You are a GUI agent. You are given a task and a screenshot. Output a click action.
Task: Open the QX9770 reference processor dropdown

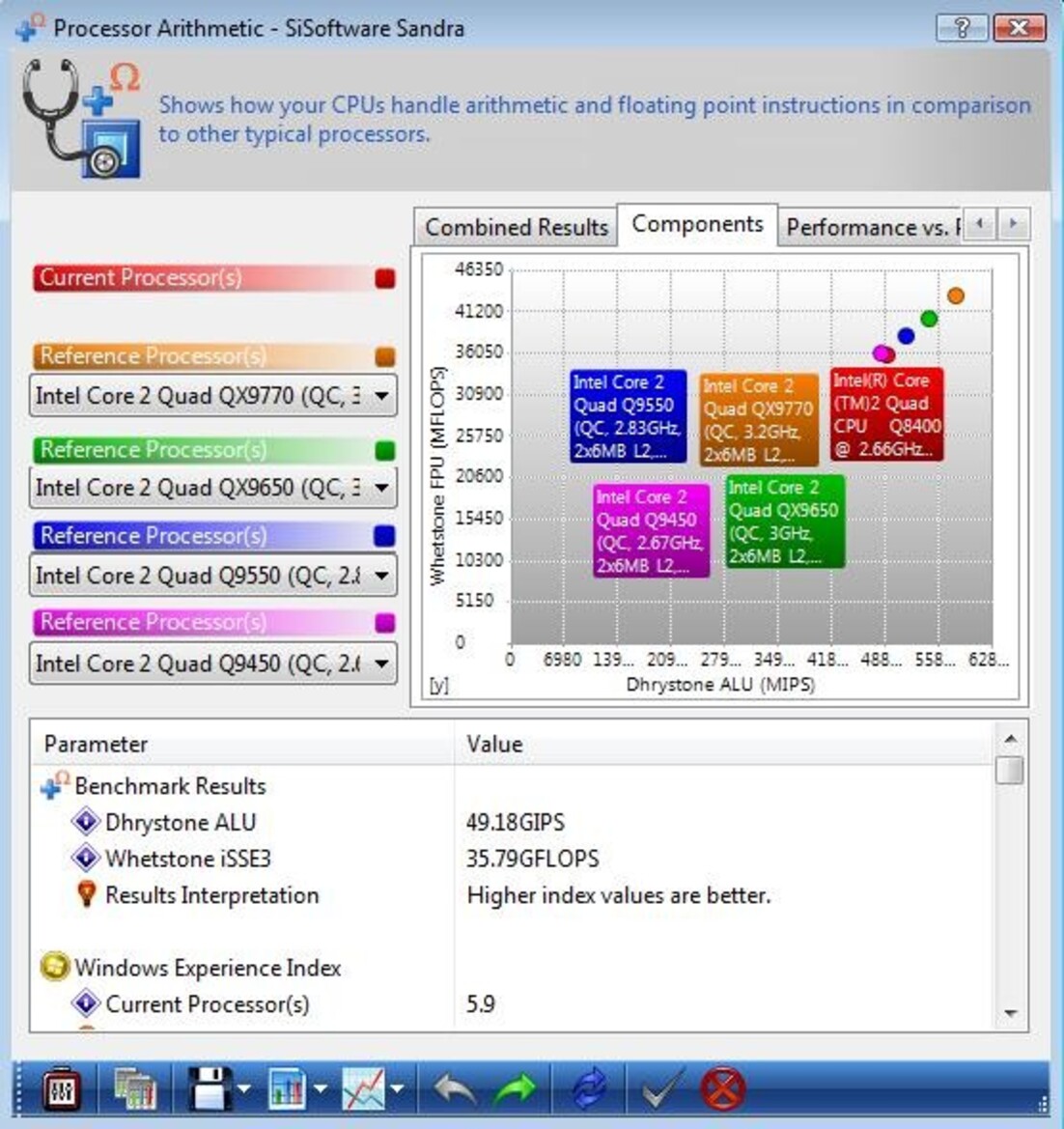pos(213,395)
